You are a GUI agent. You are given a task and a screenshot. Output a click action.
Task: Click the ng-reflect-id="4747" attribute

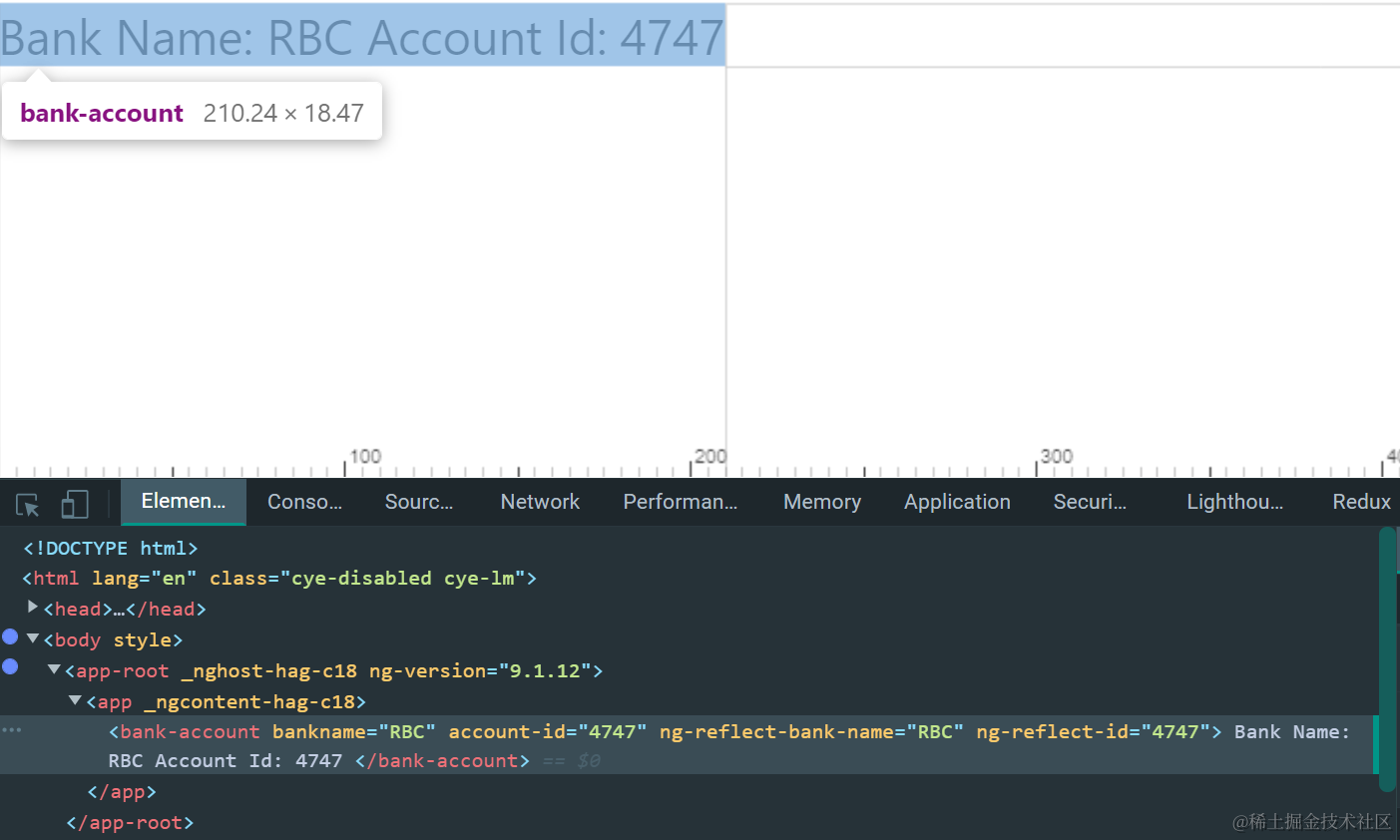(1093, 731)
